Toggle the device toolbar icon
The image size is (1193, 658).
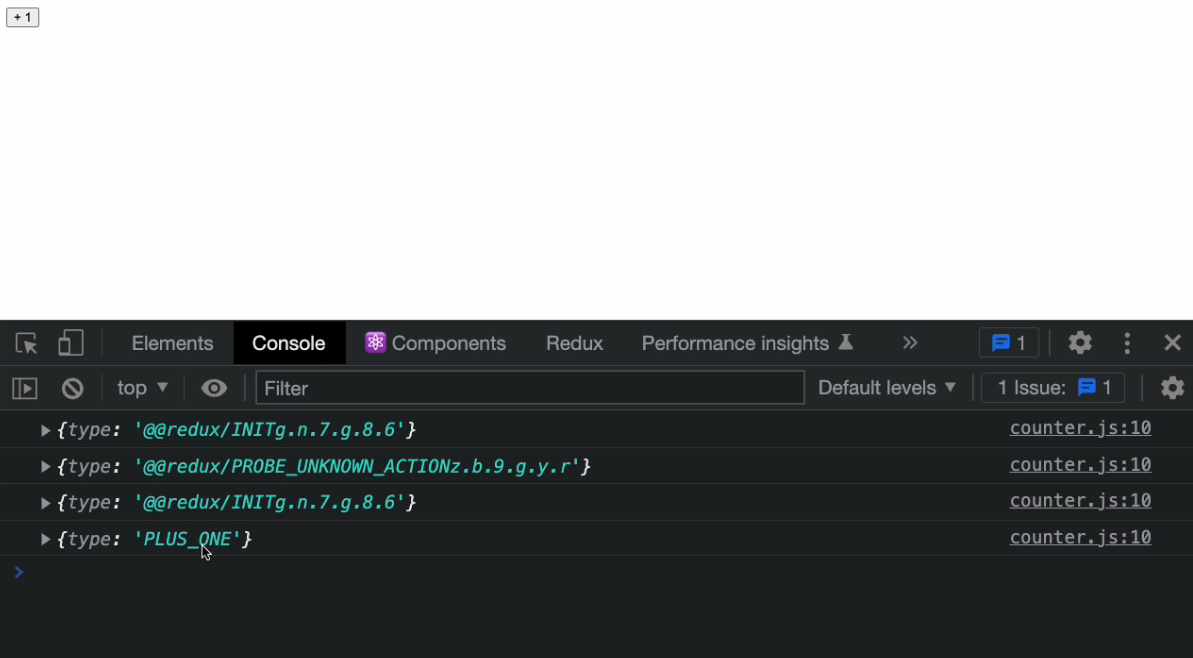click(x=71, y=343)
